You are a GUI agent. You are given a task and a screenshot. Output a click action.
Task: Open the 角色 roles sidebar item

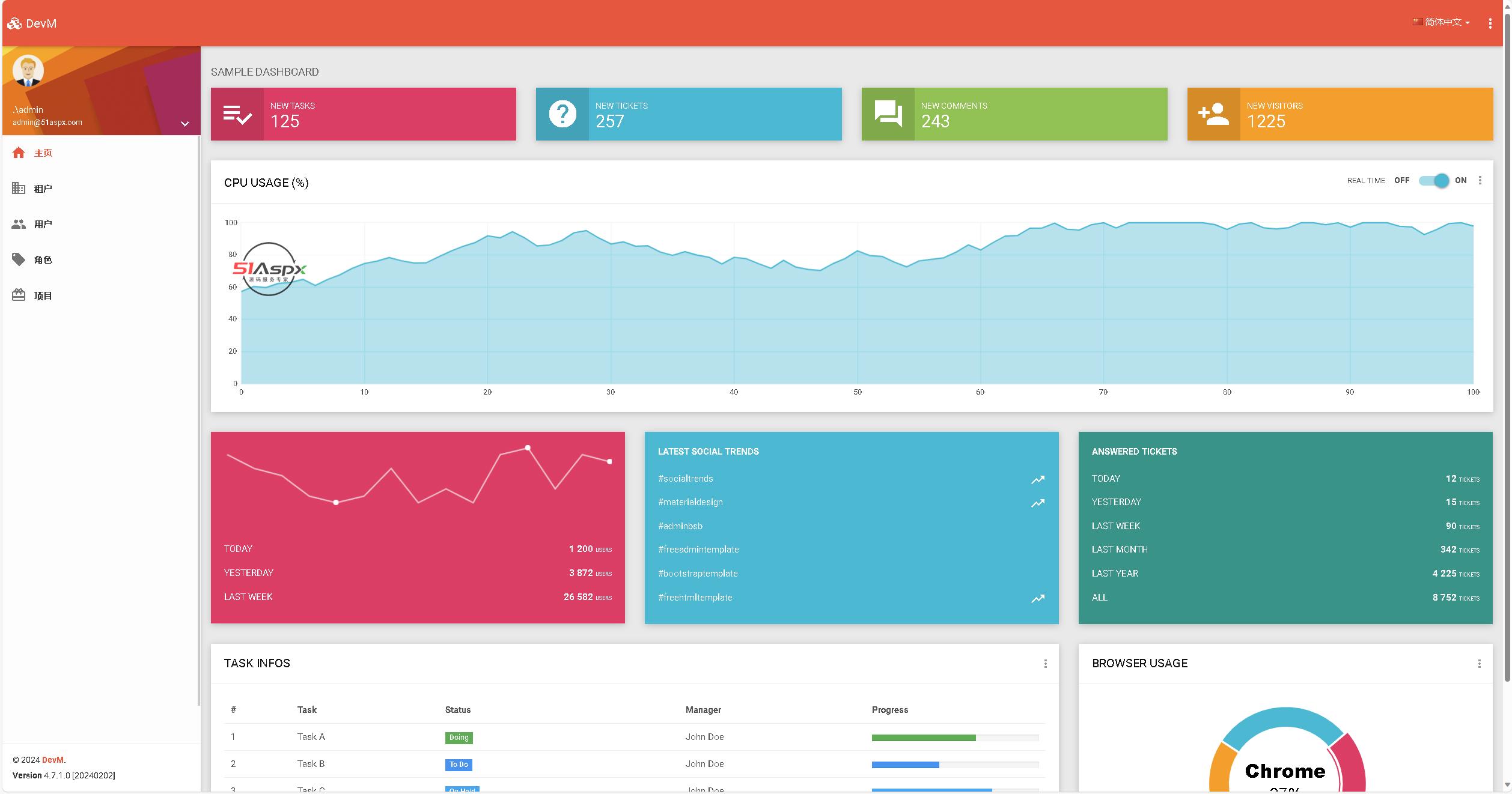coord(42,260)
